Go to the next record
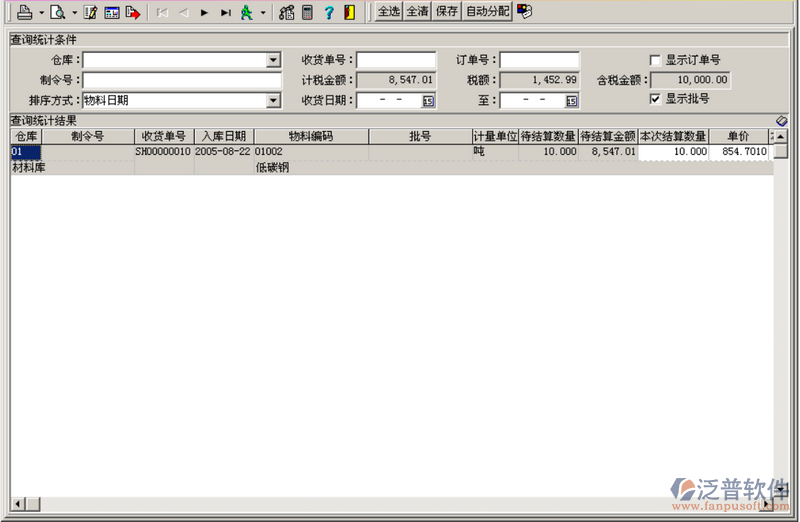The width and height of the screenshot is (800, 522). (x=204, y=13)
